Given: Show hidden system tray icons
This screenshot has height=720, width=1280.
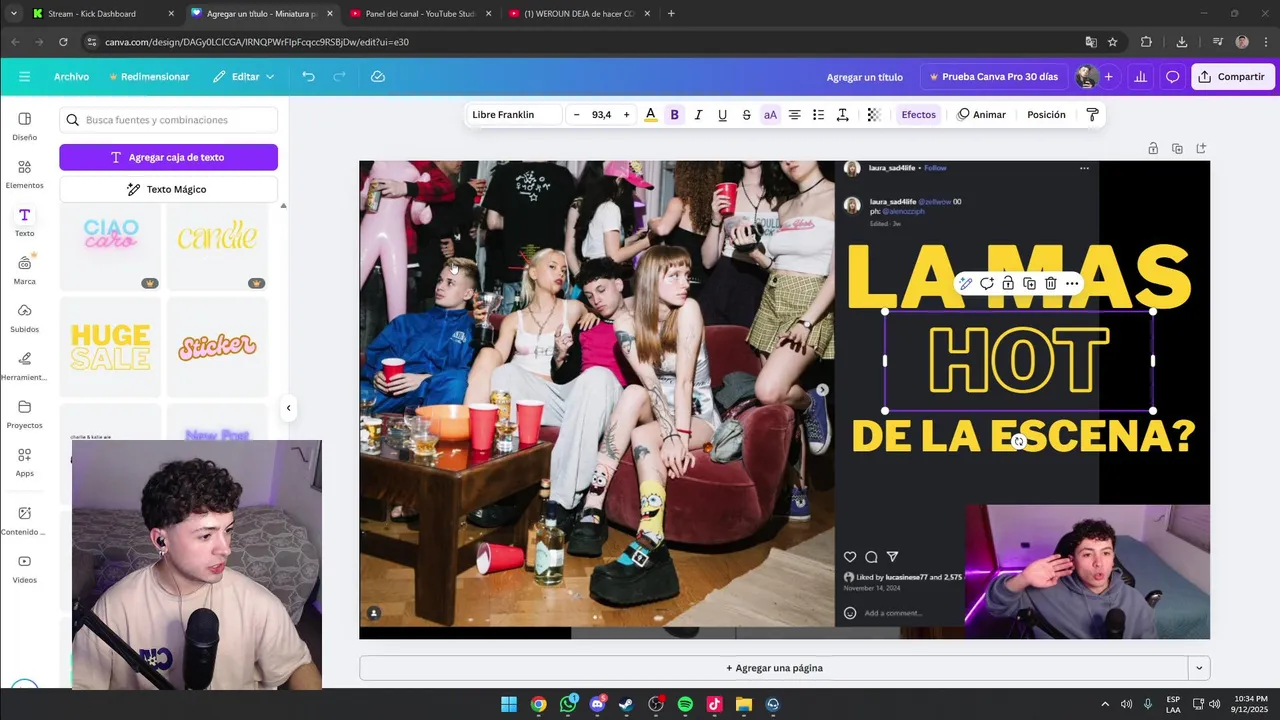Looking at the screenshot, I should [1105, 704].
